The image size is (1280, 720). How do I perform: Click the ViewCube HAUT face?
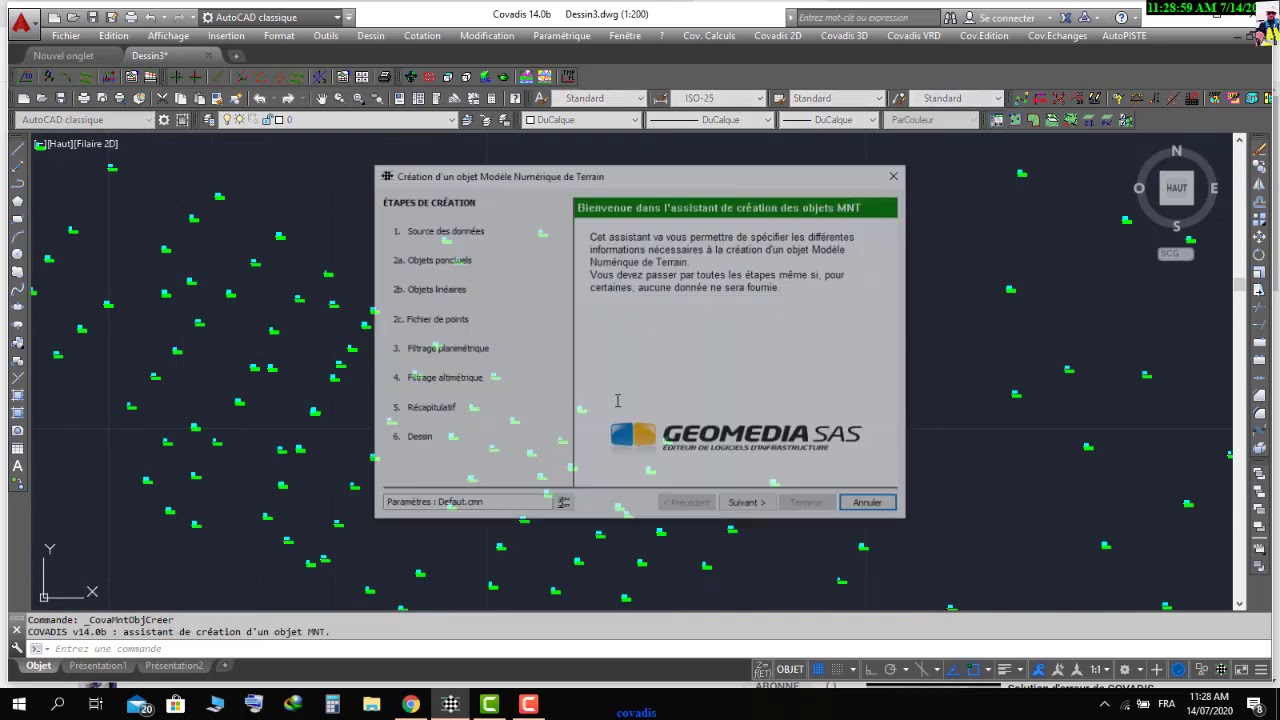(x=1176, y=188)
